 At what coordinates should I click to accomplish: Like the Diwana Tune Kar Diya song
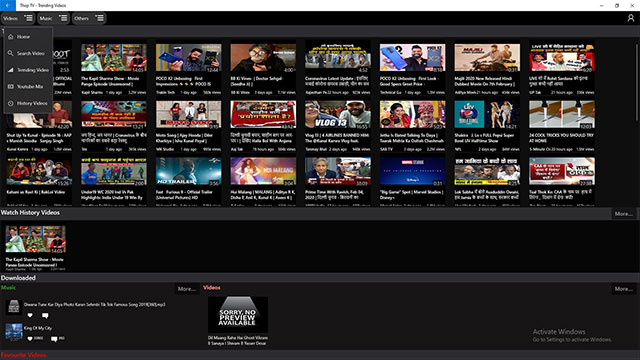[30, 315]
